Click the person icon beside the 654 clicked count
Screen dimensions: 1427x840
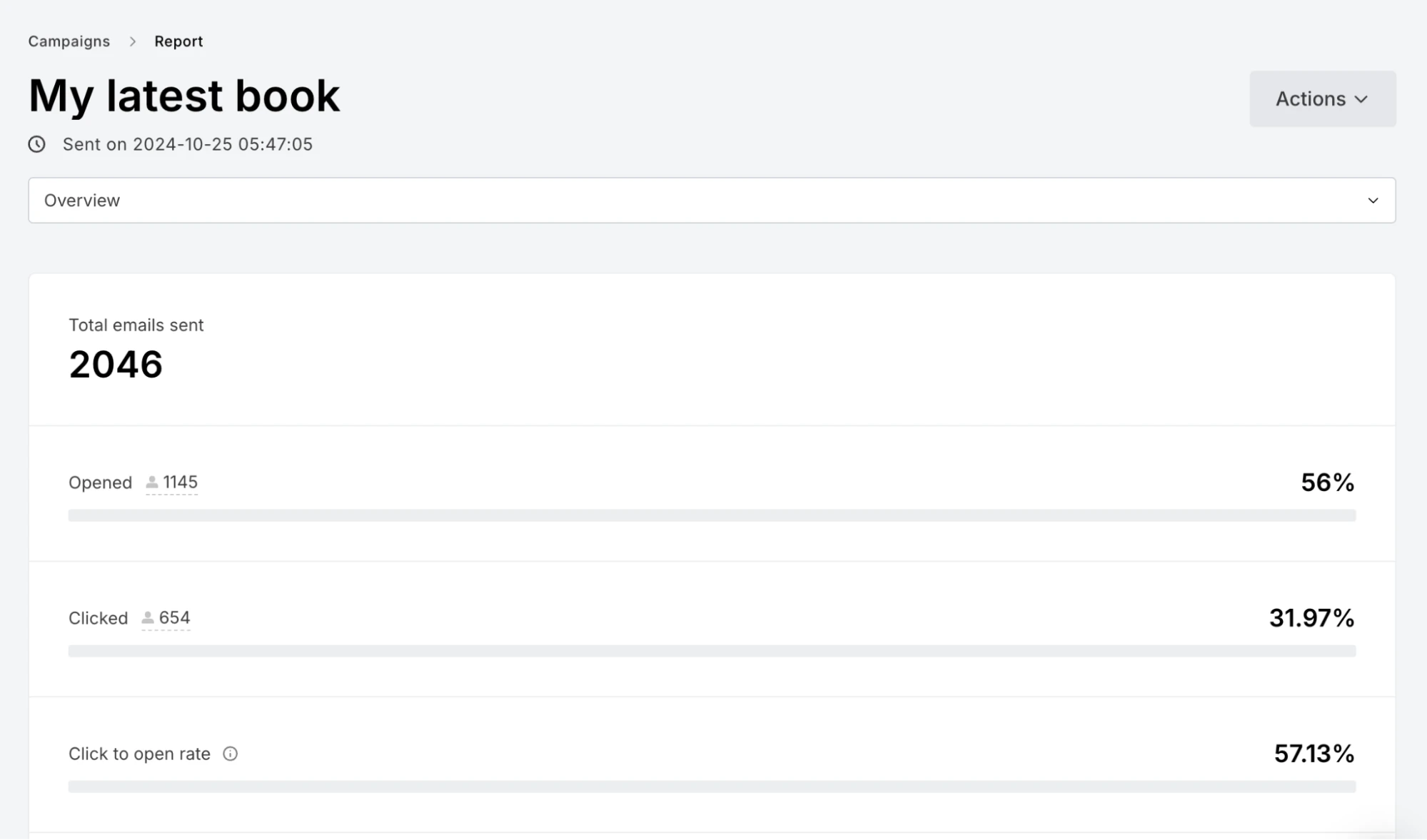(x=148, y=618)
